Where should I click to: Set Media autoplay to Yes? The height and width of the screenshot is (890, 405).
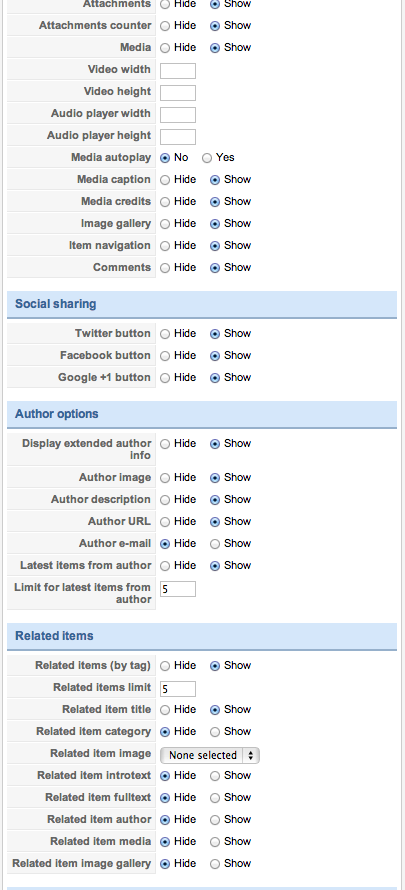click(207, 158)
